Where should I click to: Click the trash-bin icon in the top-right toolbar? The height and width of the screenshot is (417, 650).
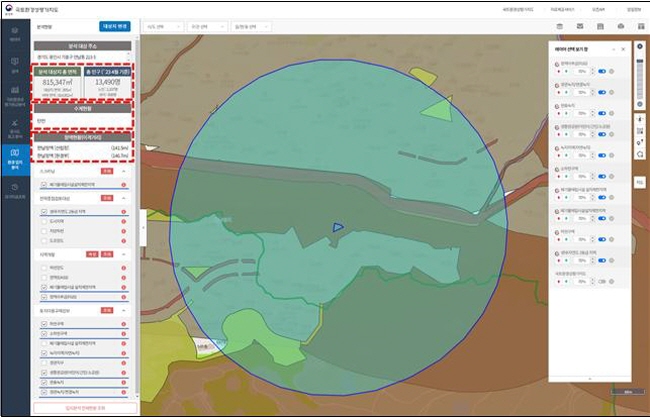(560, 27)
